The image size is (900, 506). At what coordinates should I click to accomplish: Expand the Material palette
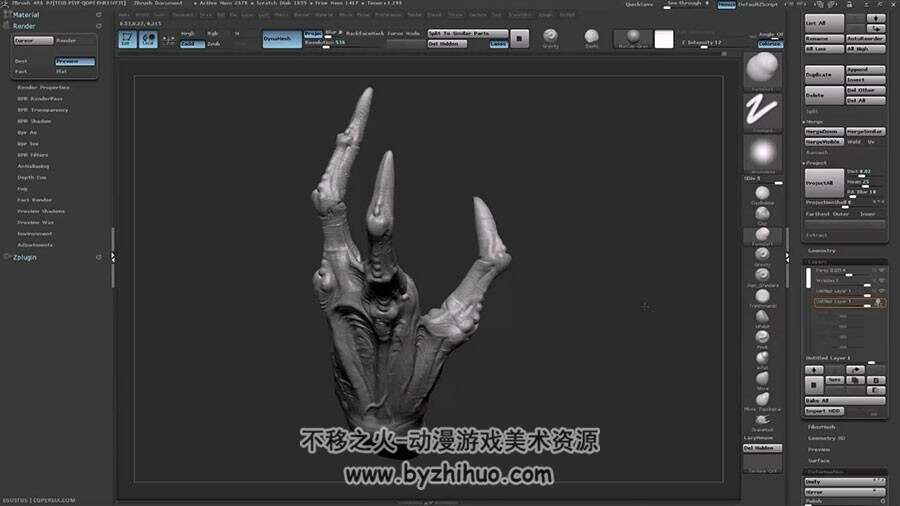[26, 15]
